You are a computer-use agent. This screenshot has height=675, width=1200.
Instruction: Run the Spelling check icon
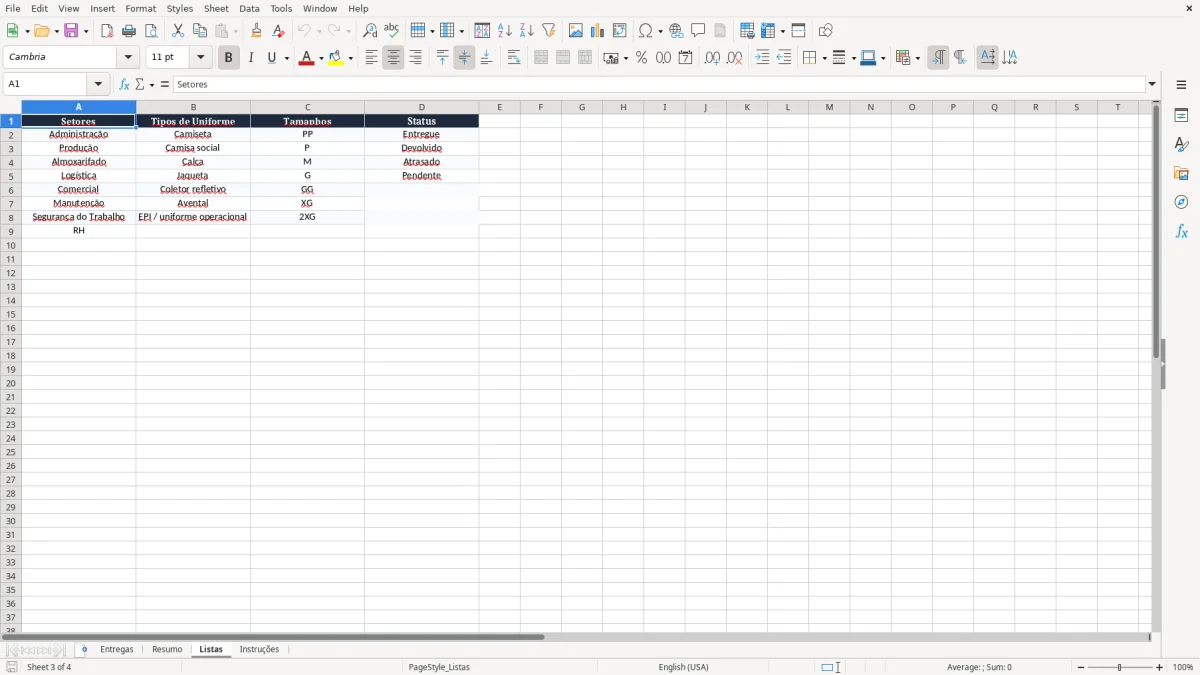(392, 31)
